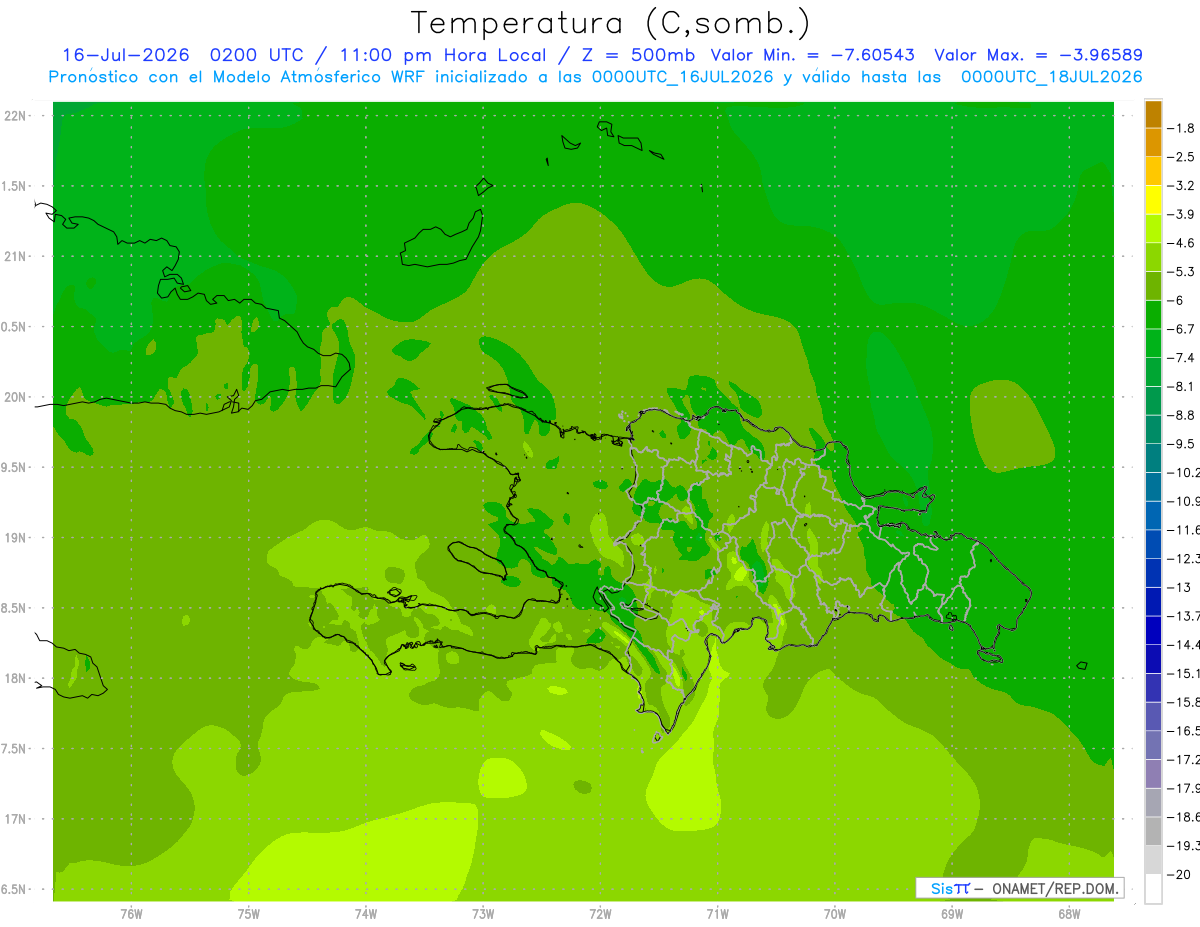Viewport: 1200px width, 927px height.
Task: Click the 75W longitude label
Action: pyautogui.click(x=248, y=914)
